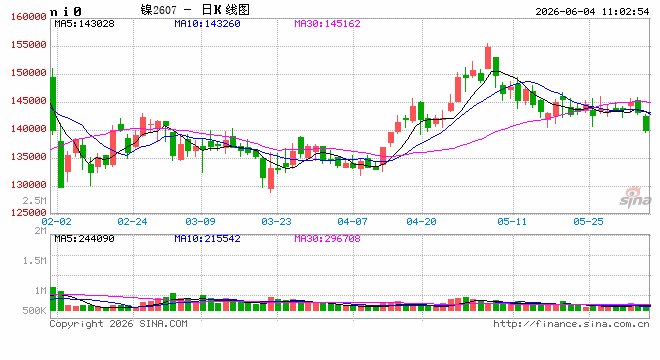Click the 04-07 date axis label
This screenshot has height=360, width=660.
352,221
